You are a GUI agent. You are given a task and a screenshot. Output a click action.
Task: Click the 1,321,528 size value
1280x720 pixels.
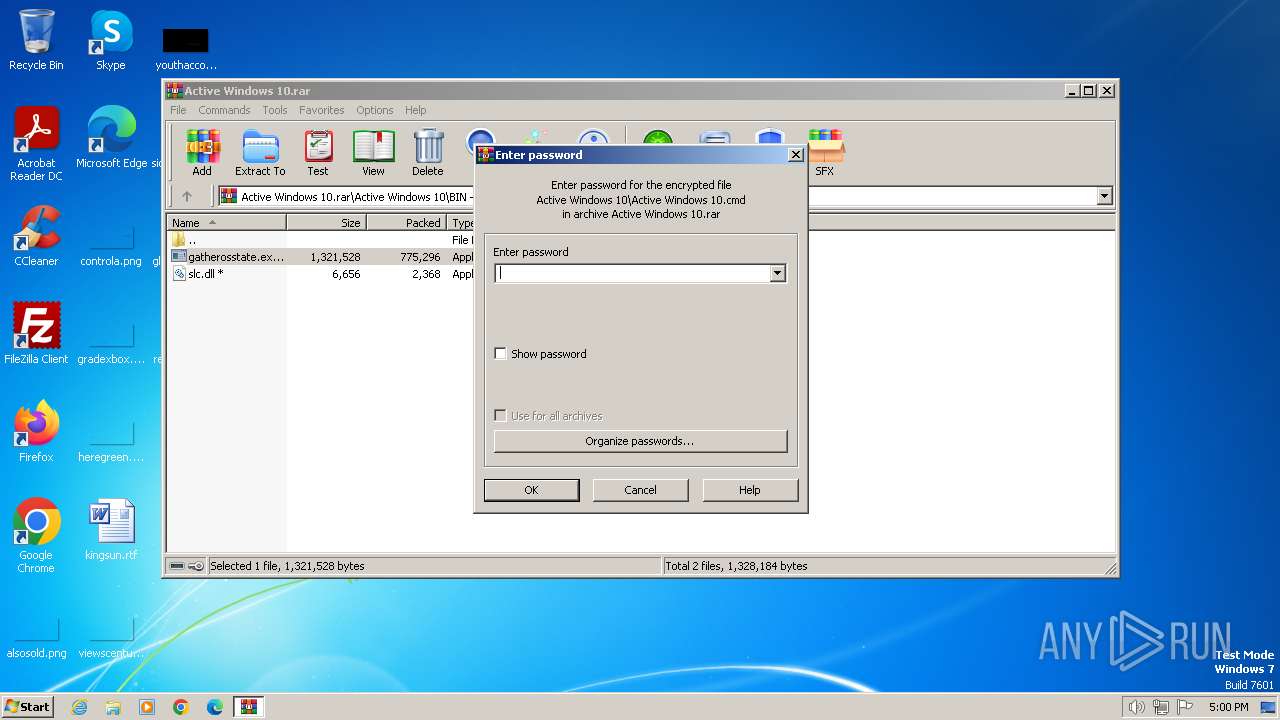(335, 257)
